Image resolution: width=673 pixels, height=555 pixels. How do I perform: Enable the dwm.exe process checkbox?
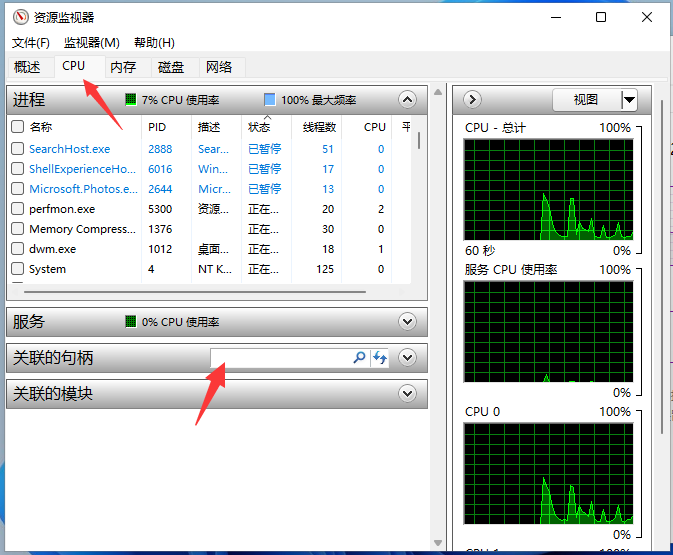click(17, 249)
